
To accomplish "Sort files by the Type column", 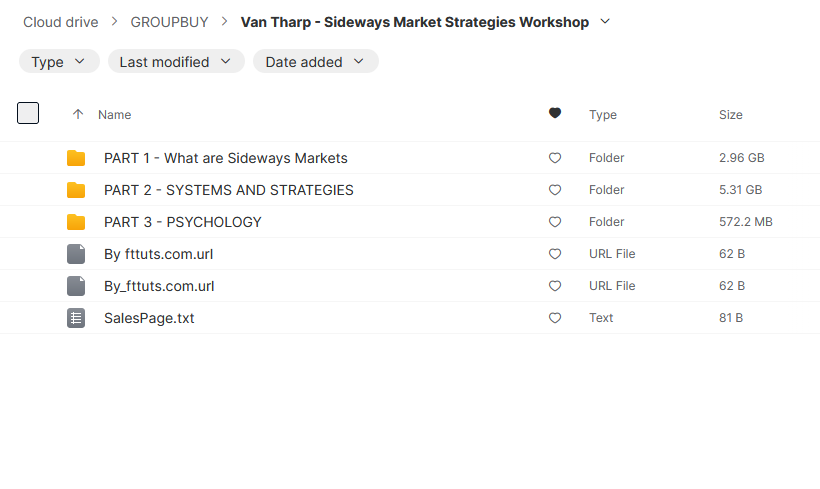I will pyautogui.click(x=602, y=115).
